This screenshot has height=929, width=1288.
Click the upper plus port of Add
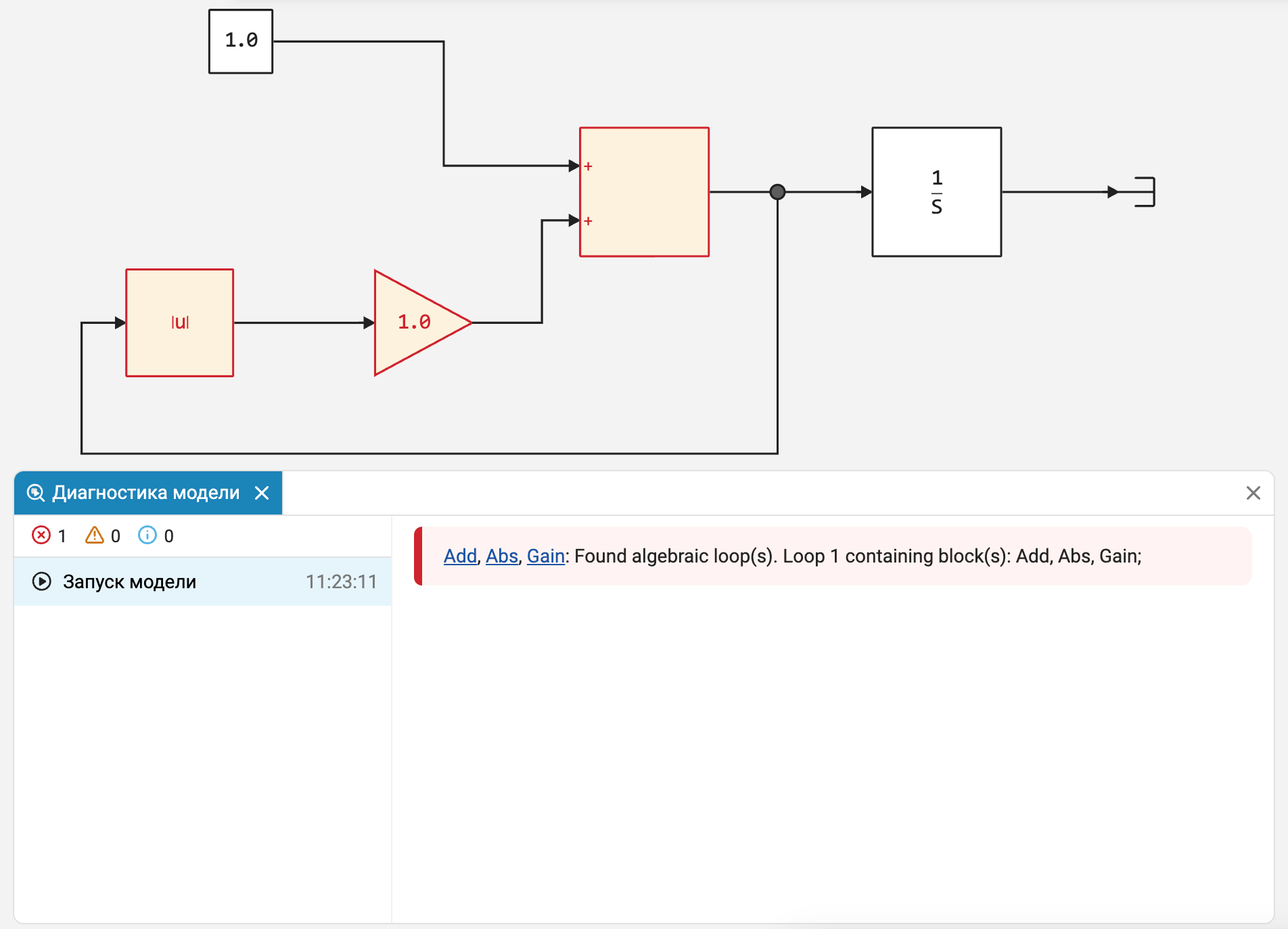[588, 166]
